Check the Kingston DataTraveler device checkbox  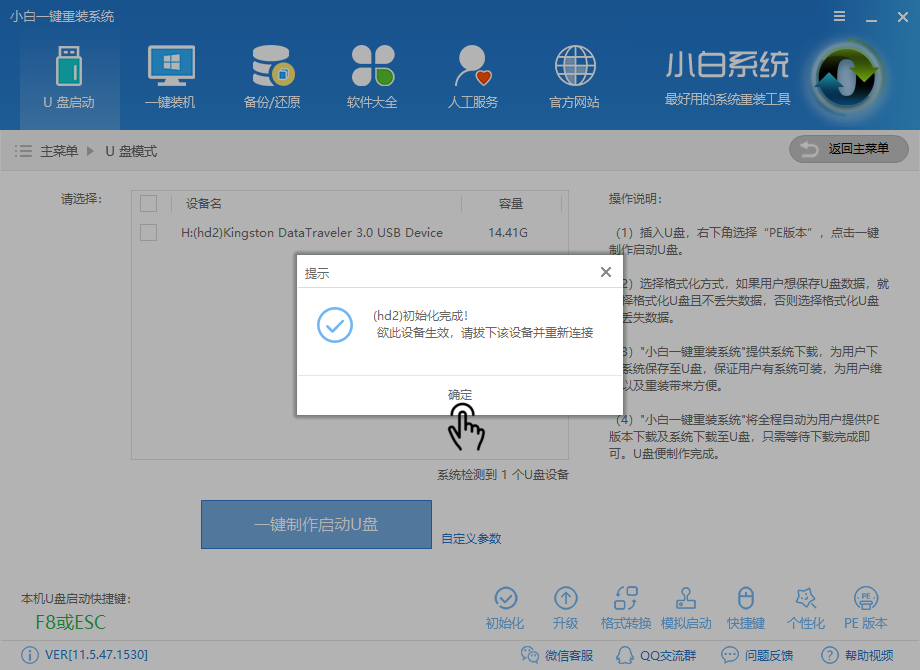149,232
